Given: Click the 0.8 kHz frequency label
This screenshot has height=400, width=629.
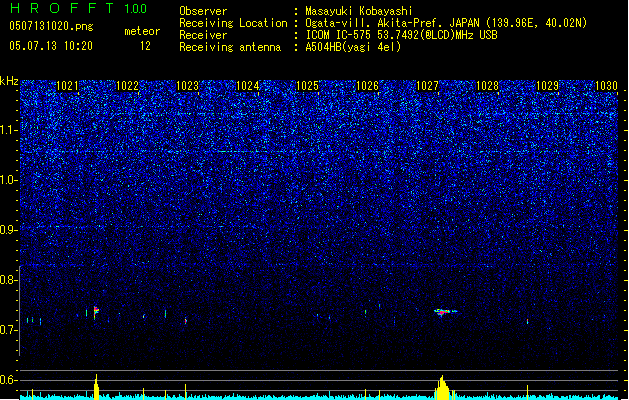Looking at the screenshot, I should click(9, 280).
